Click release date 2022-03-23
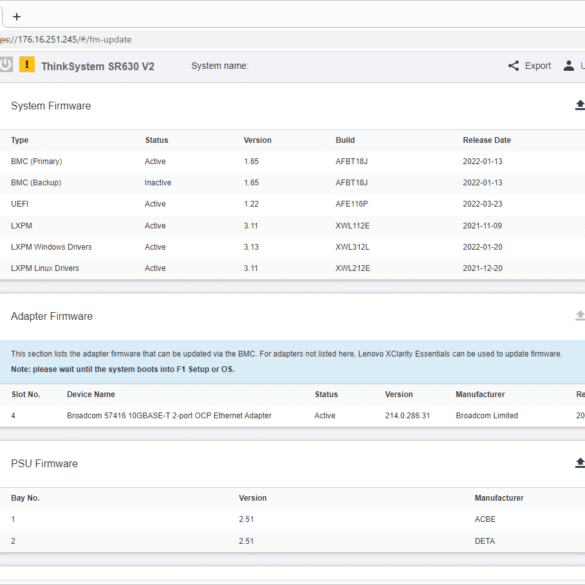Image resolution: width=585 pixels, height=585 pixels. click(482, 204)
